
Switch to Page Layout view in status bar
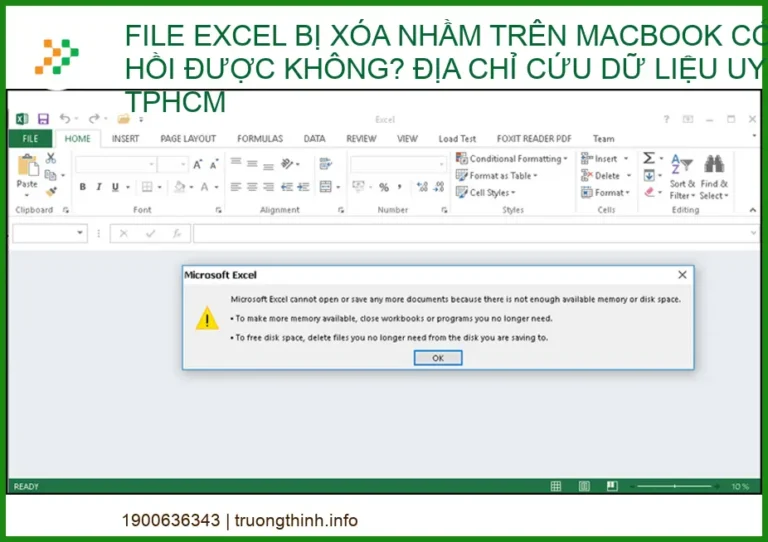(584, 486)
